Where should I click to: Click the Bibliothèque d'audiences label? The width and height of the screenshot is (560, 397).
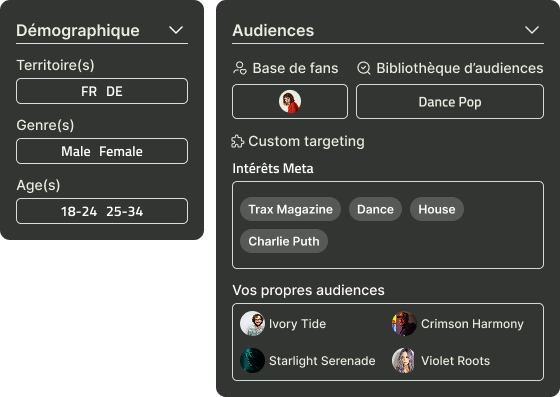(460, 68)
